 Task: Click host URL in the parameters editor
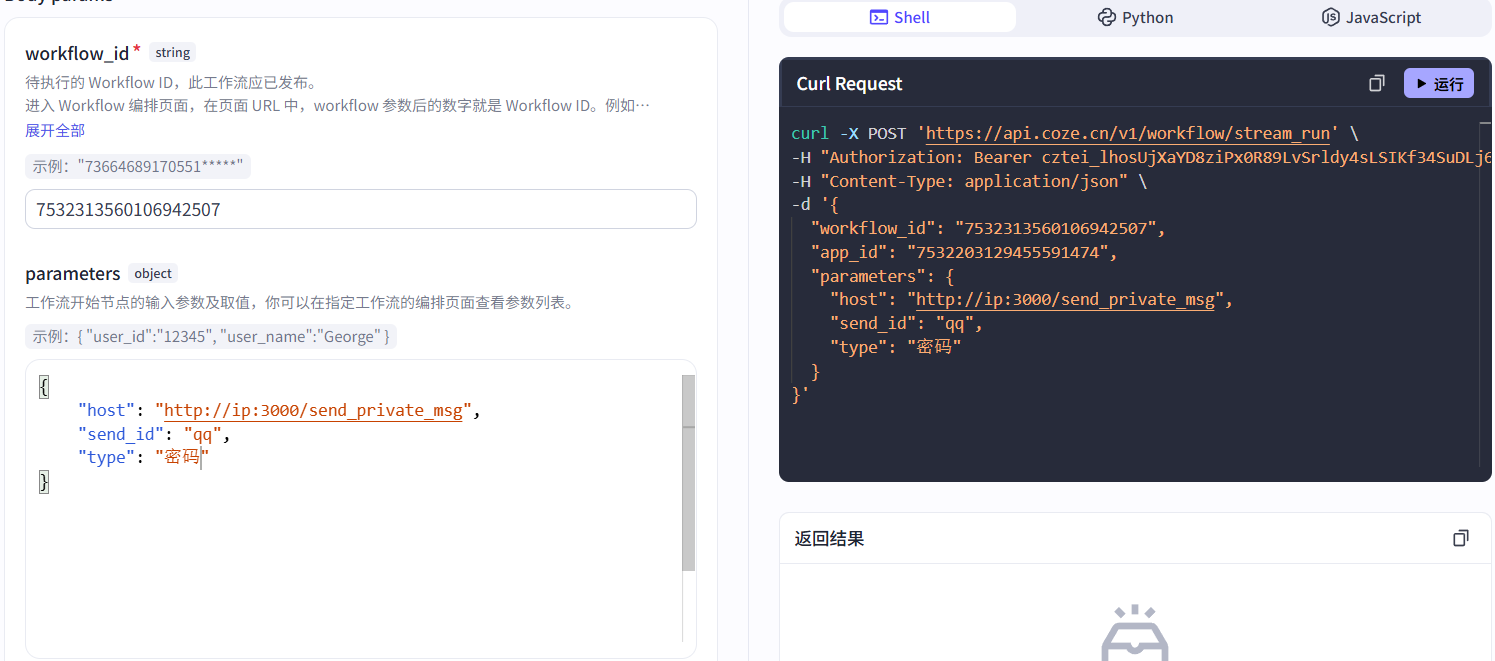click(312, 410)
